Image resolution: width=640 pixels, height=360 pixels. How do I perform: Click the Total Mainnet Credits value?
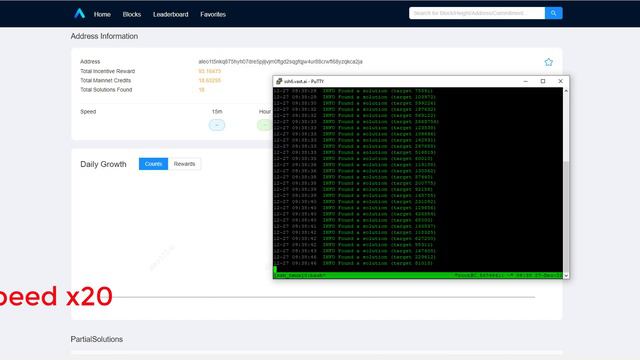pyautogui.click(x=209, y=80)
